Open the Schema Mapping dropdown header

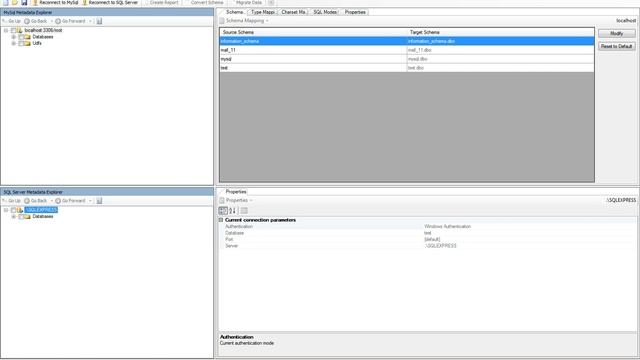coord(244,20)
